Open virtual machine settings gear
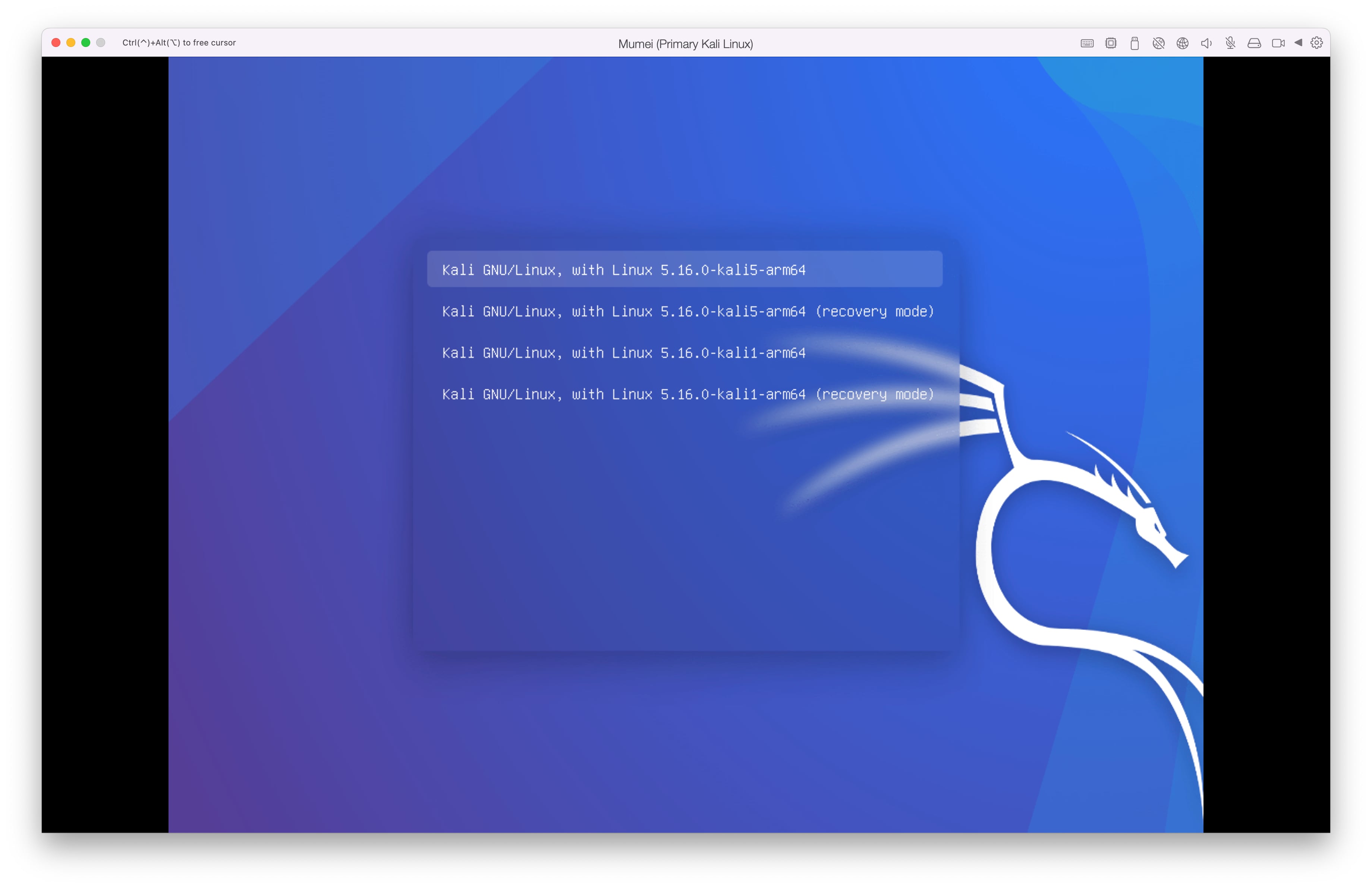Screen dimensions: 1372x888 (x=1317, y=42)
